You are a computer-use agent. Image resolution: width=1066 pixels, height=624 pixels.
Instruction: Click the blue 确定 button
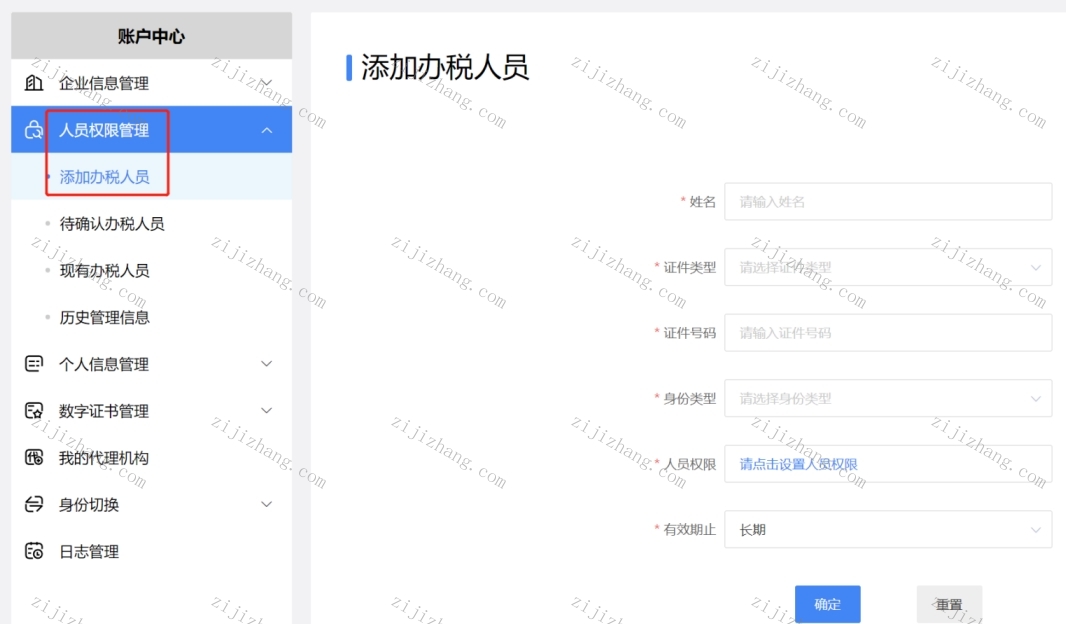pyautogui.click(x=827, y=604)
